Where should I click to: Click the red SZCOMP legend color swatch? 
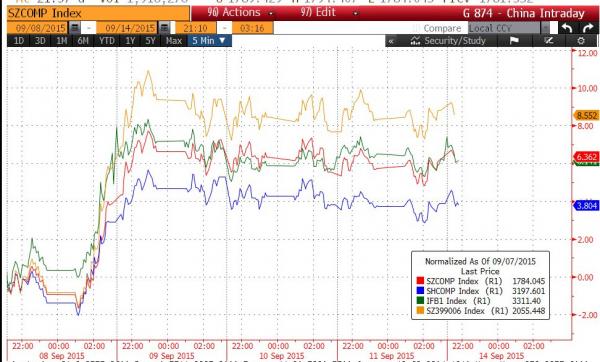click(x=420, y=281)
